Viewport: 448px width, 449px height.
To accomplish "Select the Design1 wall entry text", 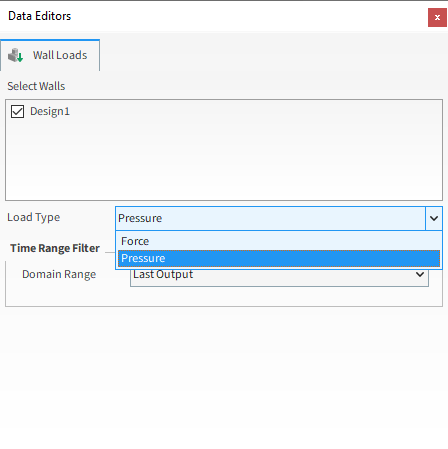I will tap(50, 111).
